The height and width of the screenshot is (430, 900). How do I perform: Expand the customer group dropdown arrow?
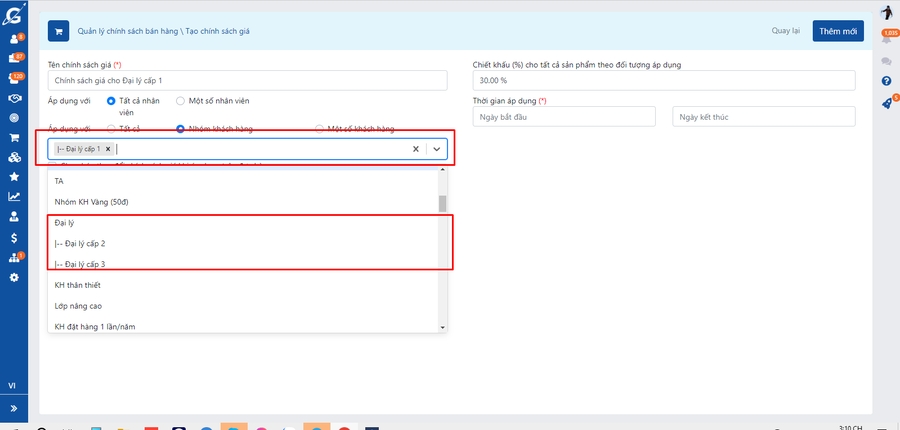[436, 149]
